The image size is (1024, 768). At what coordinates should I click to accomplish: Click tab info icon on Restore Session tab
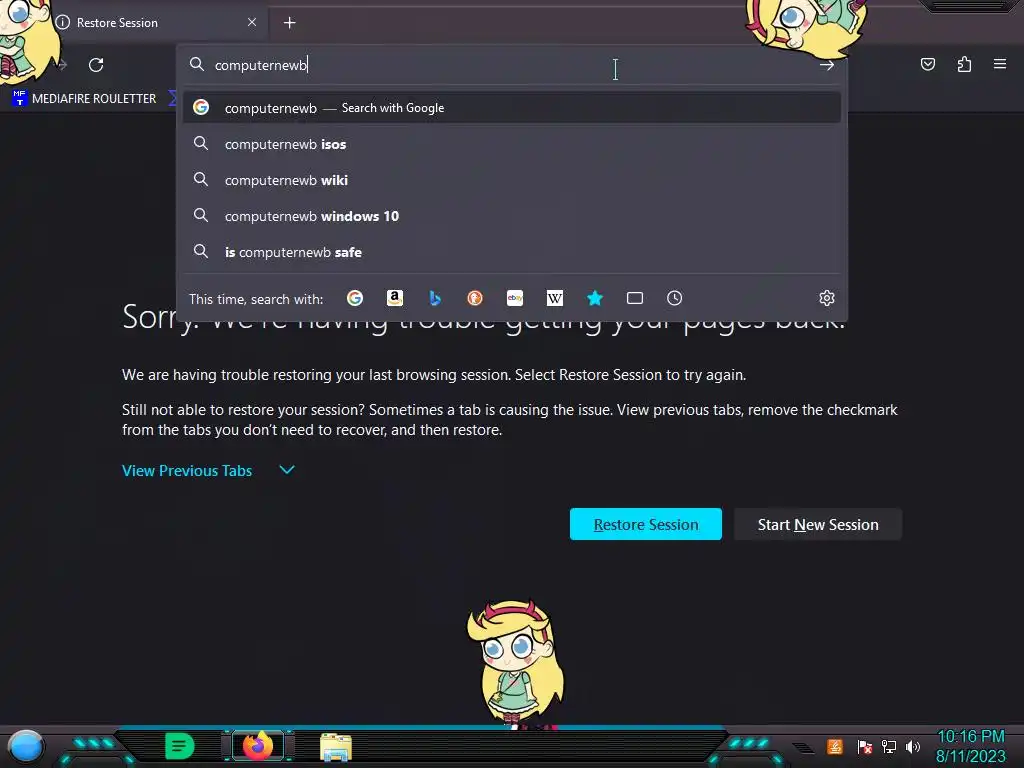(62, 23)
